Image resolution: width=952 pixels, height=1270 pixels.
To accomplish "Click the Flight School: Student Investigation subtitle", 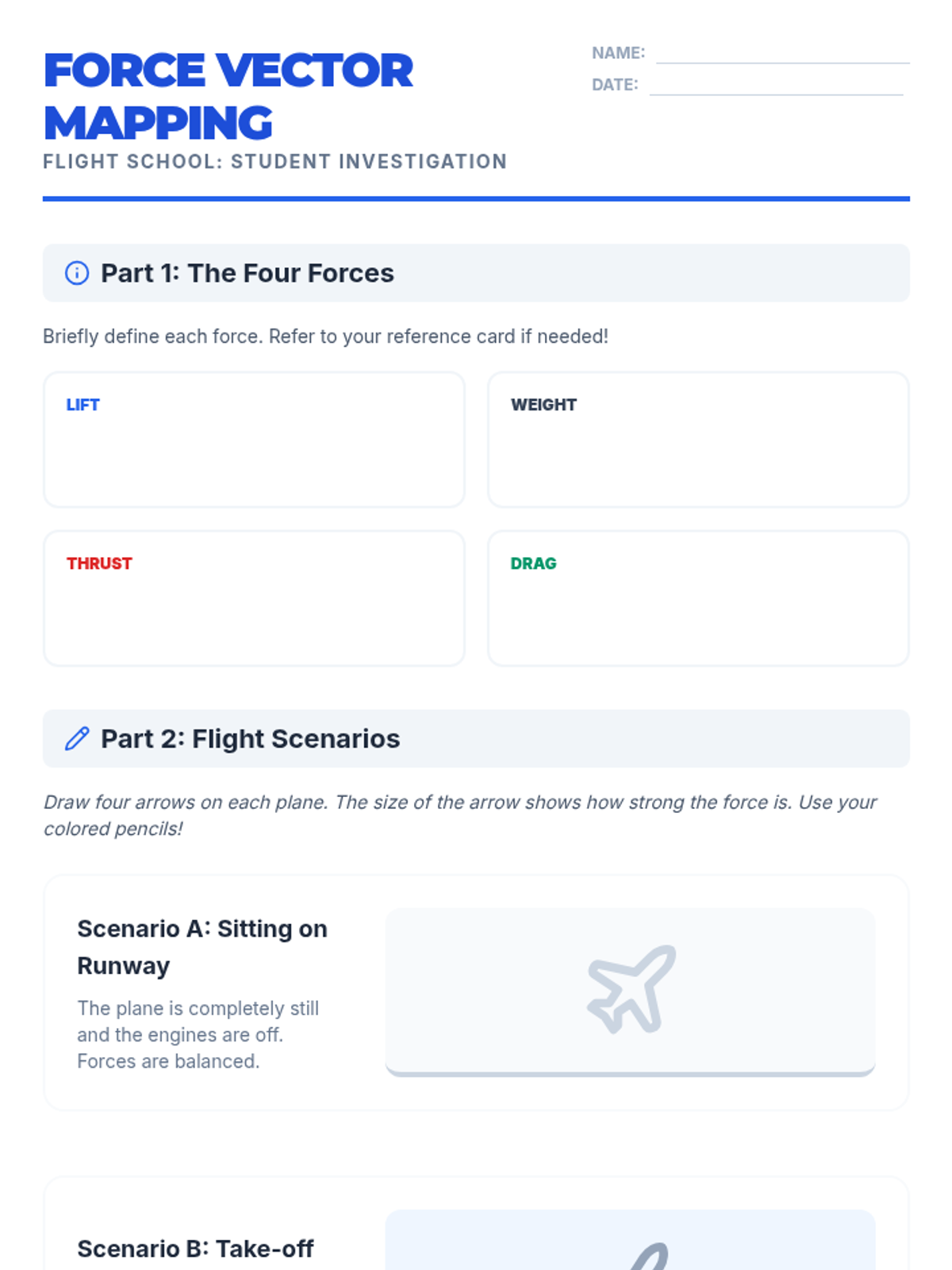I will [274, 162].
